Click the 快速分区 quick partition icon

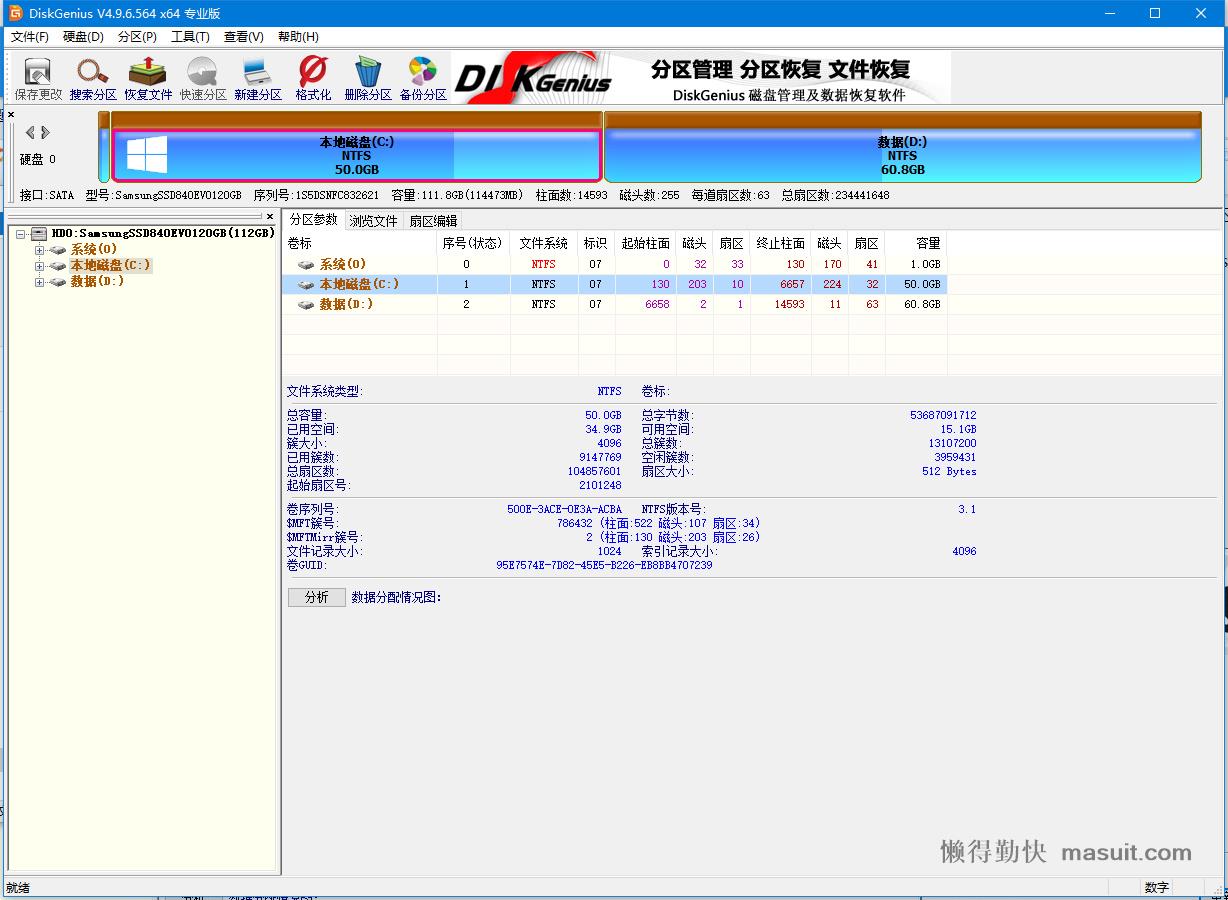coord(203,79)
